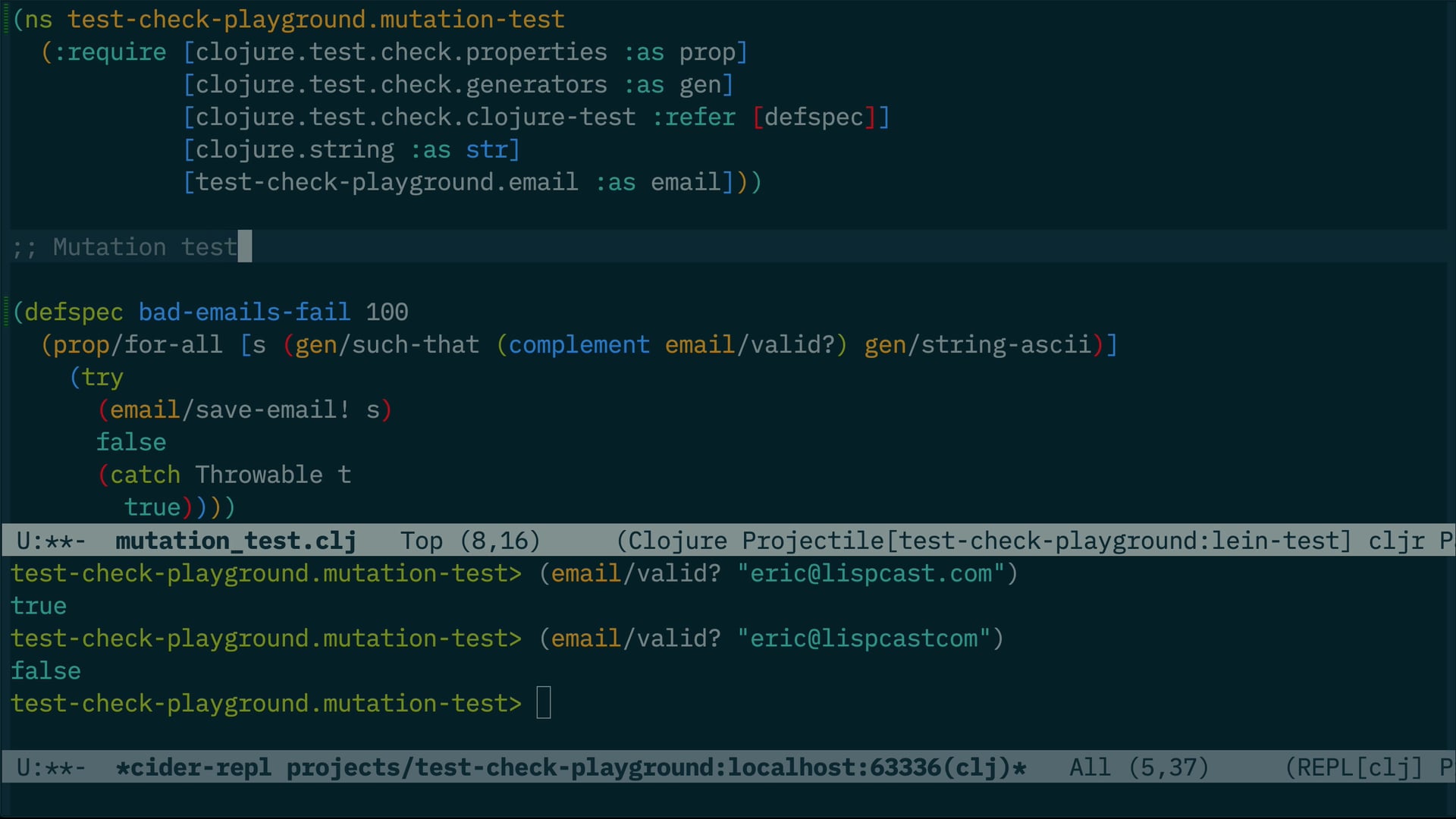Click the false result in the REPL output

coord(45,670)
